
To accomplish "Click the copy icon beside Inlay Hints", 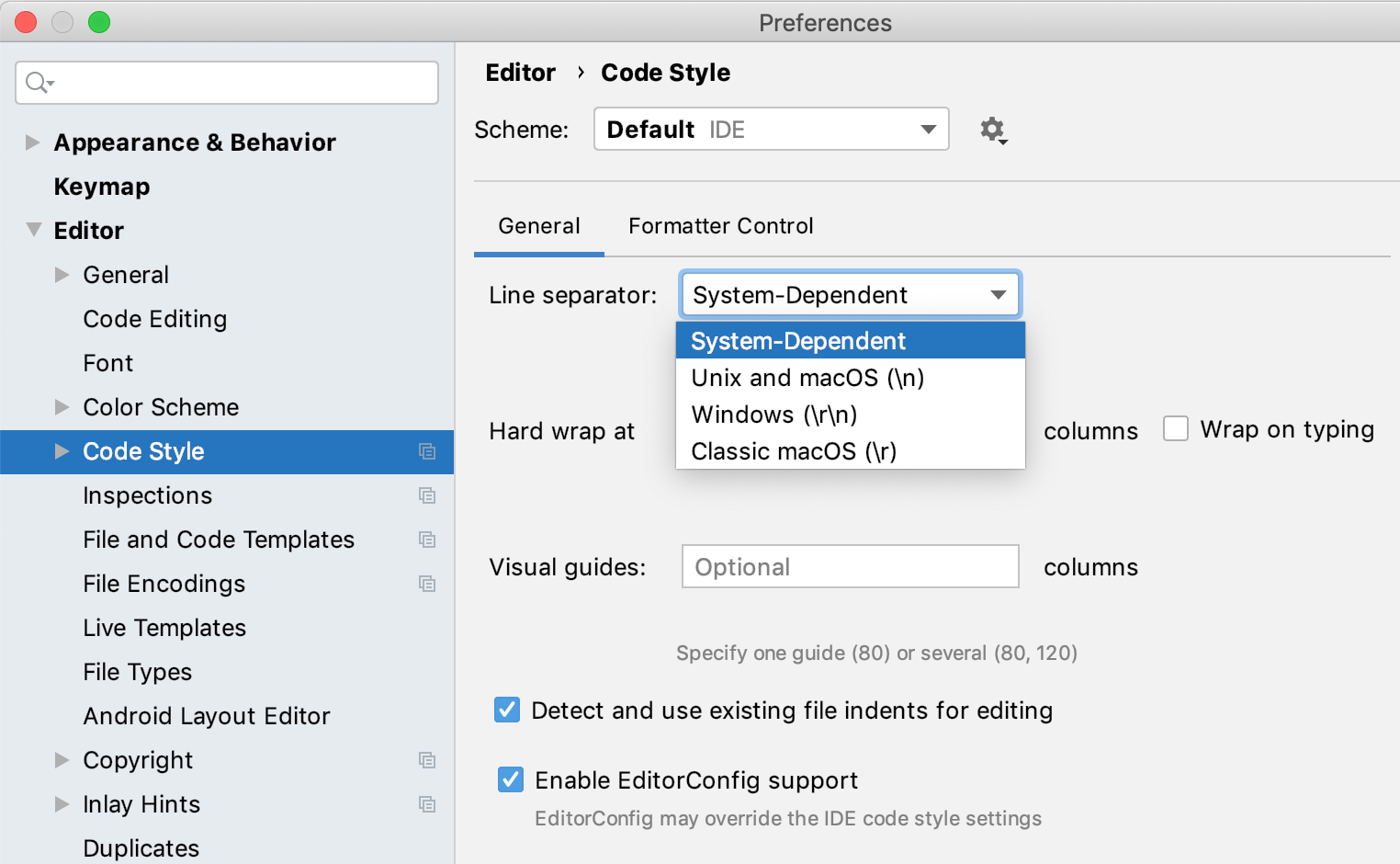I will [x=427, y=804].
